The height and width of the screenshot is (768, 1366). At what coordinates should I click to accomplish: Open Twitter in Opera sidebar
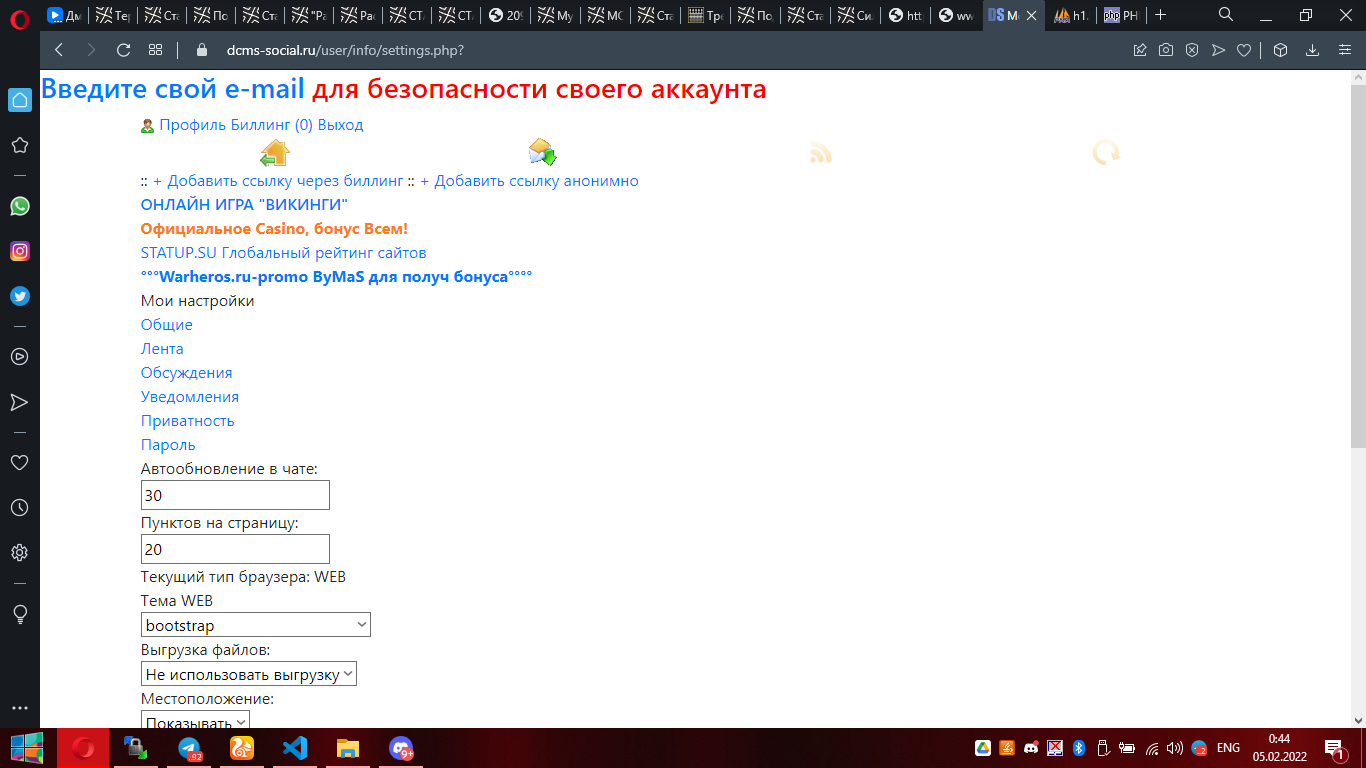[19, 296]
